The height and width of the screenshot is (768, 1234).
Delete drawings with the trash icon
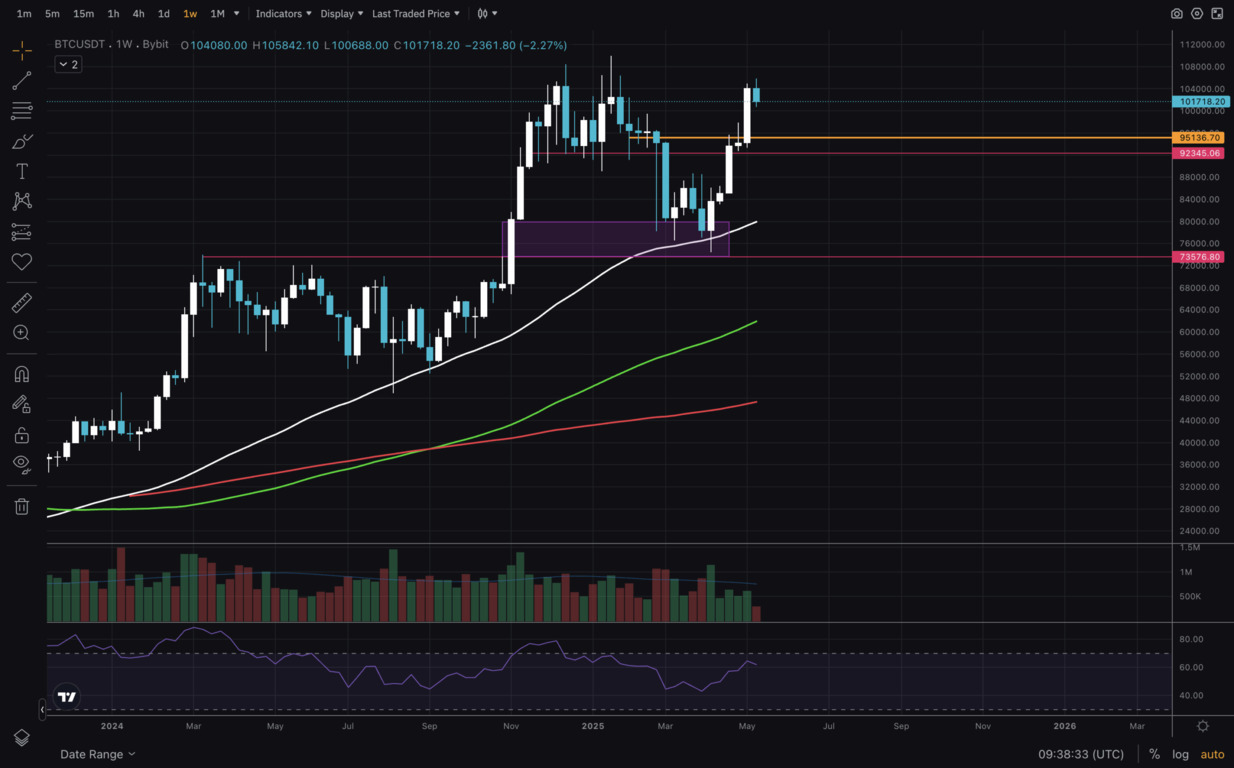(22, 506)
